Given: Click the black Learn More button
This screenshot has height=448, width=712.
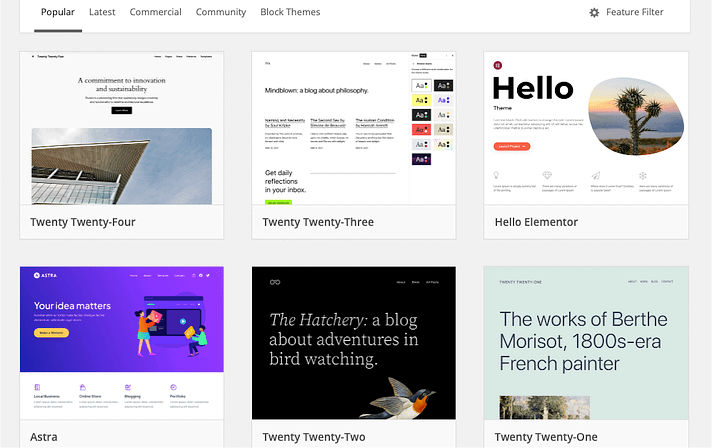Looking at the screenshot, I should pyautogui.click(x=122, y=110).
